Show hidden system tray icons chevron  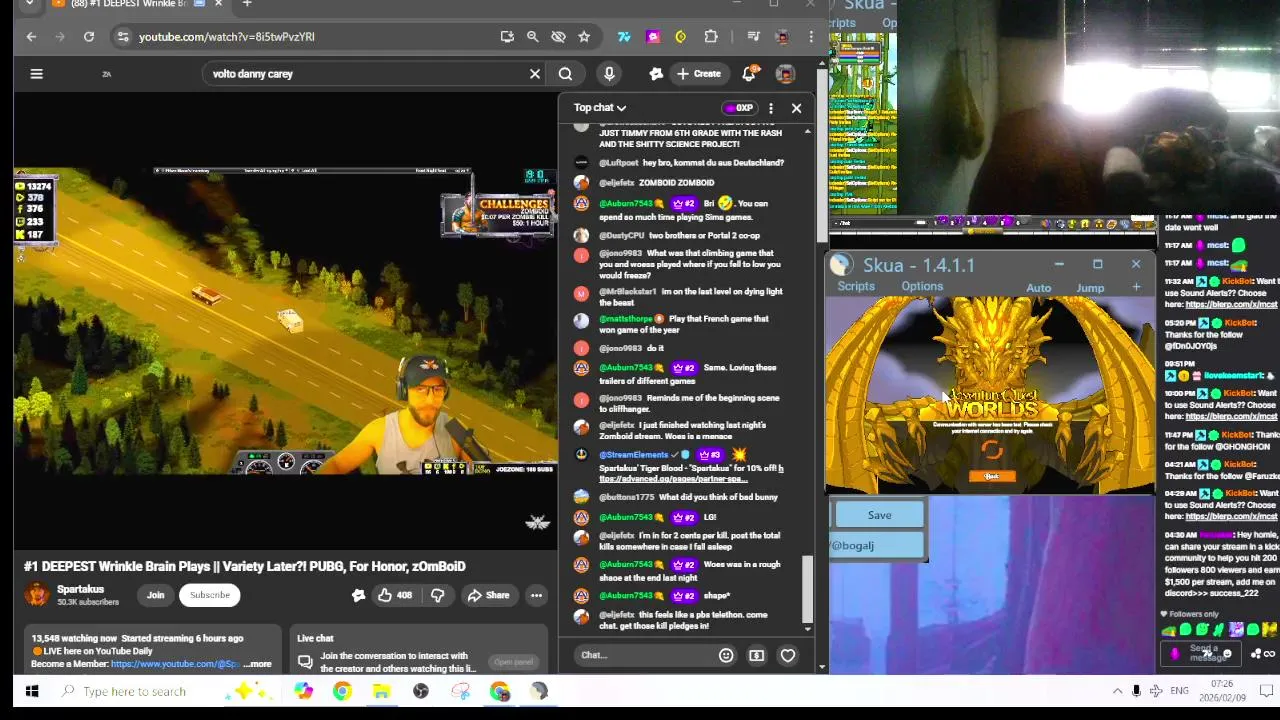click(1117, 691)
